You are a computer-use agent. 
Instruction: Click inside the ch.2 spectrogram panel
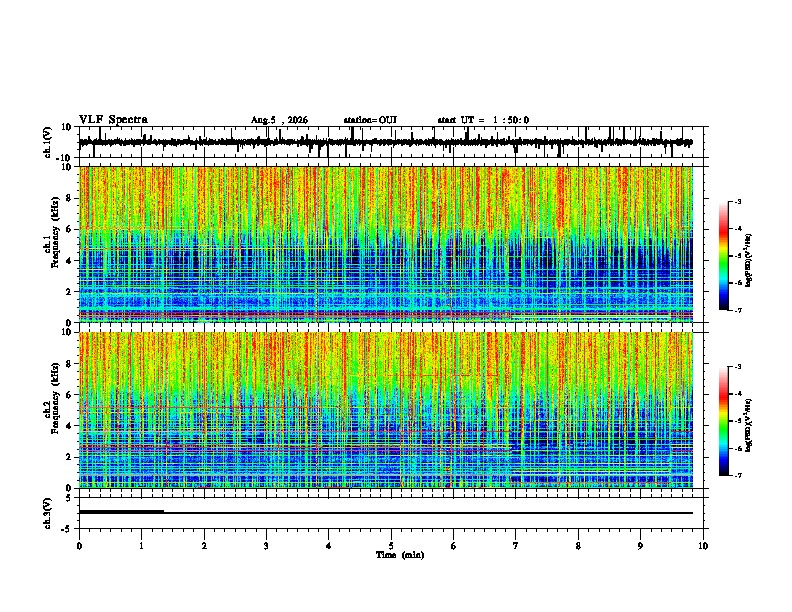pos(386,410)
